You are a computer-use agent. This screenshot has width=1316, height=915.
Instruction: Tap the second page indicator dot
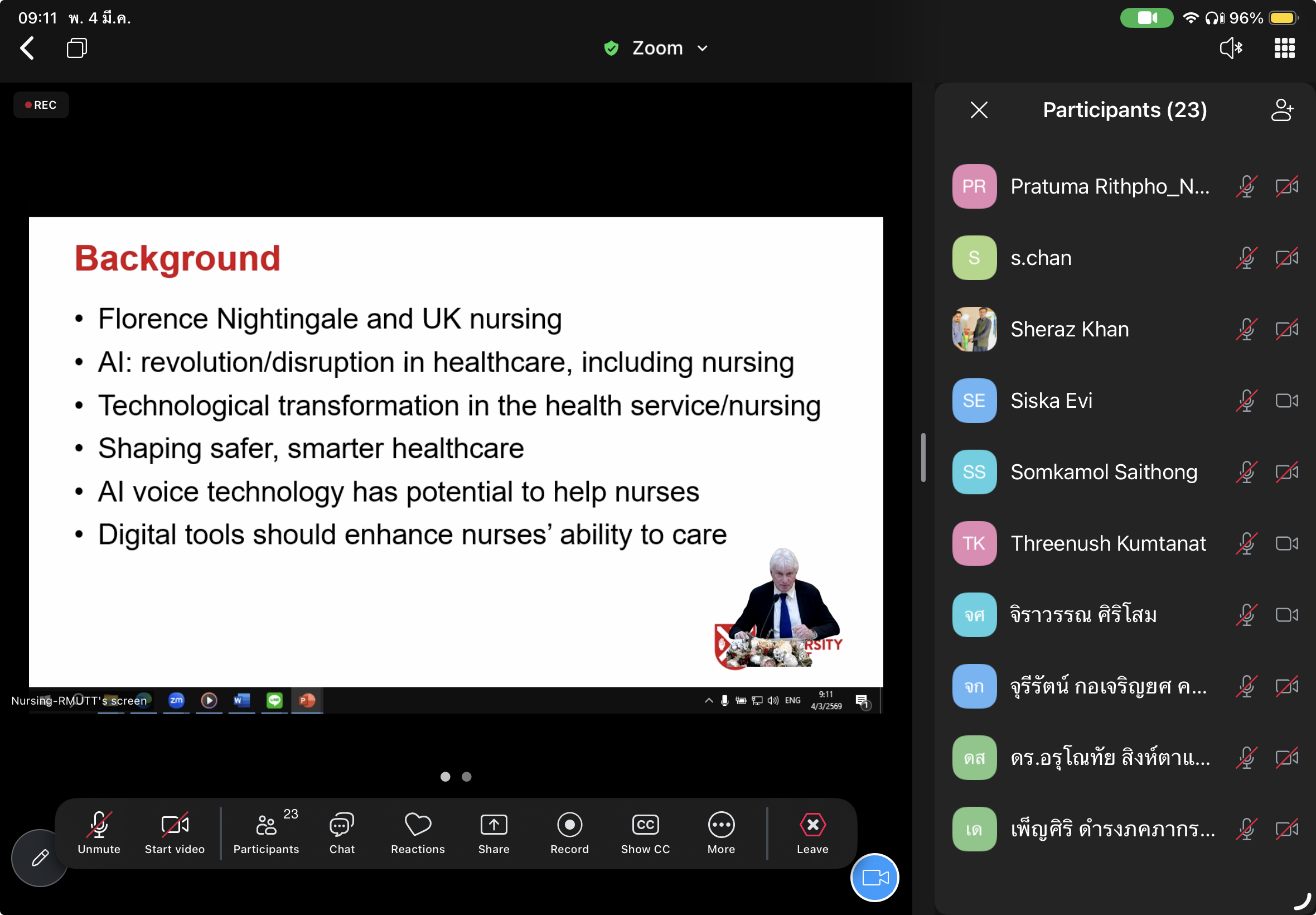point(466,777)
